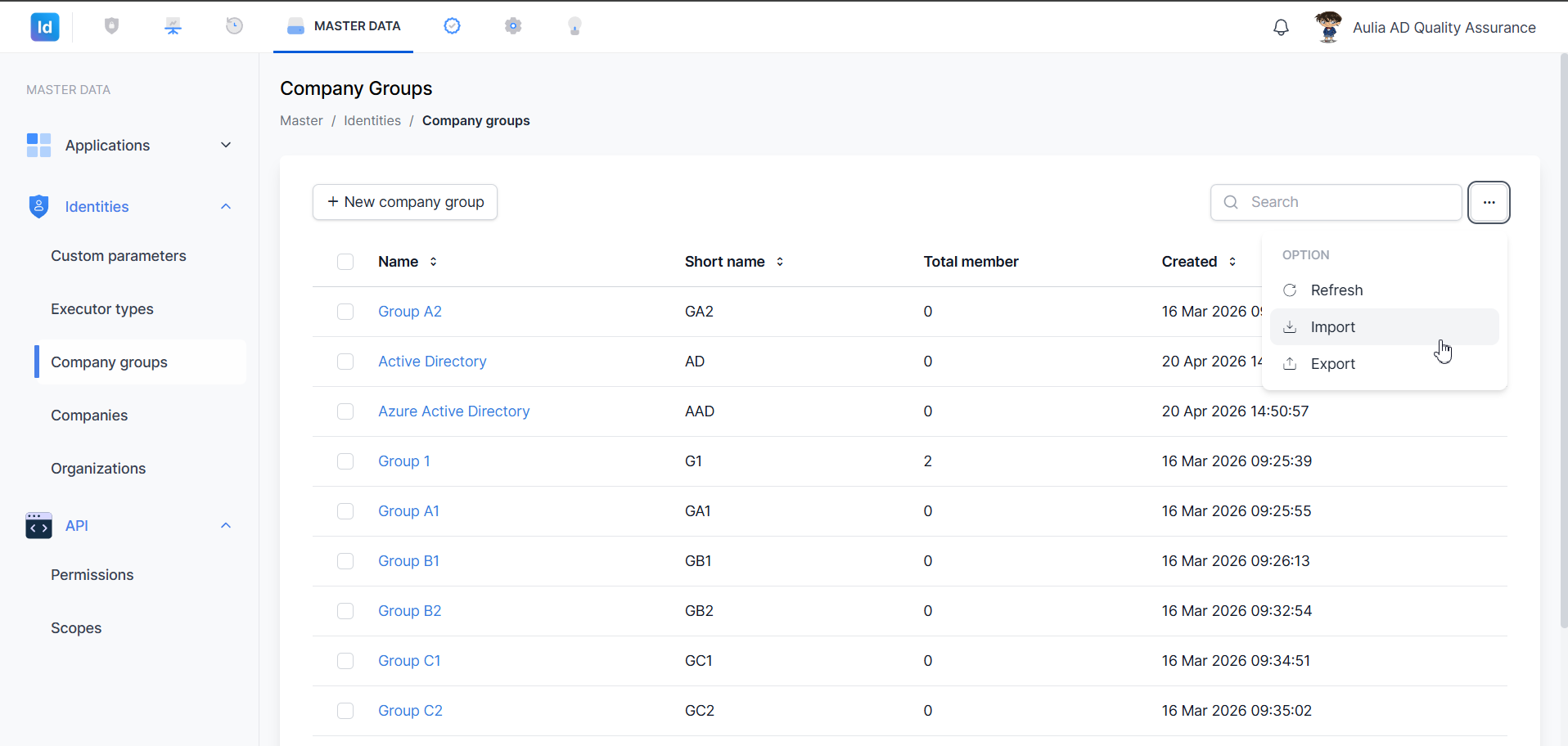Check the Group C2 row checkbox
The image size is (1568, 746).
point(345,711)
